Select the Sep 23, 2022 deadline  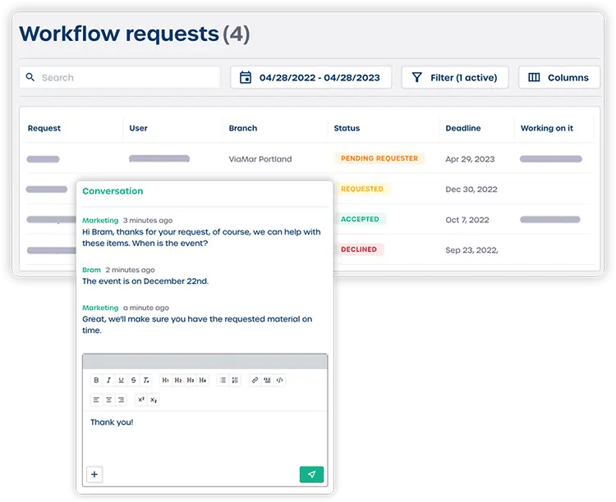coord(471,250)
